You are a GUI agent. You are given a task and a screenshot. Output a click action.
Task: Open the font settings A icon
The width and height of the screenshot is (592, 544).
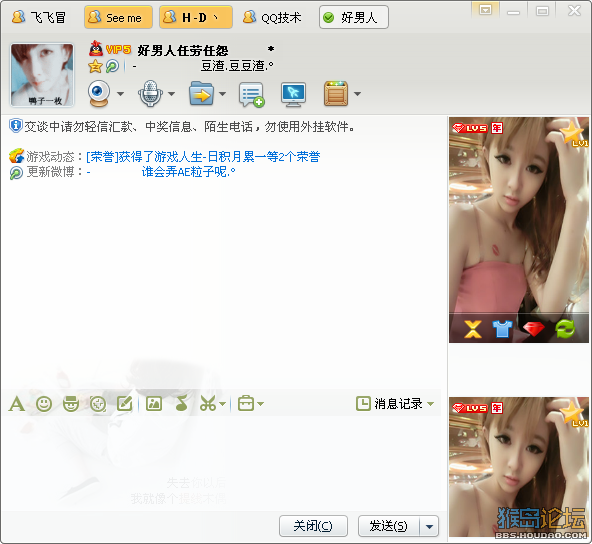[17, 404]
